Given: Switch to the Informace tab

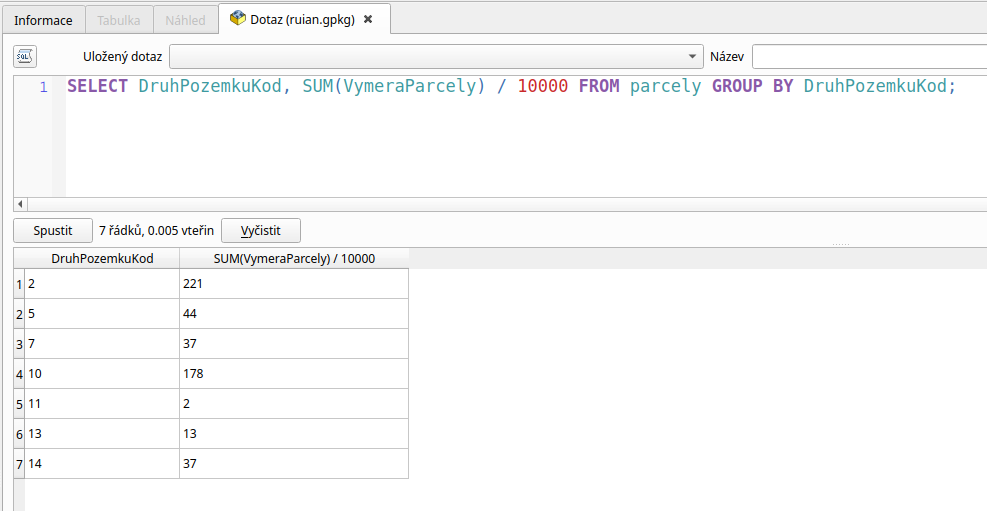Looking at the screenshot, I should 43,20.
